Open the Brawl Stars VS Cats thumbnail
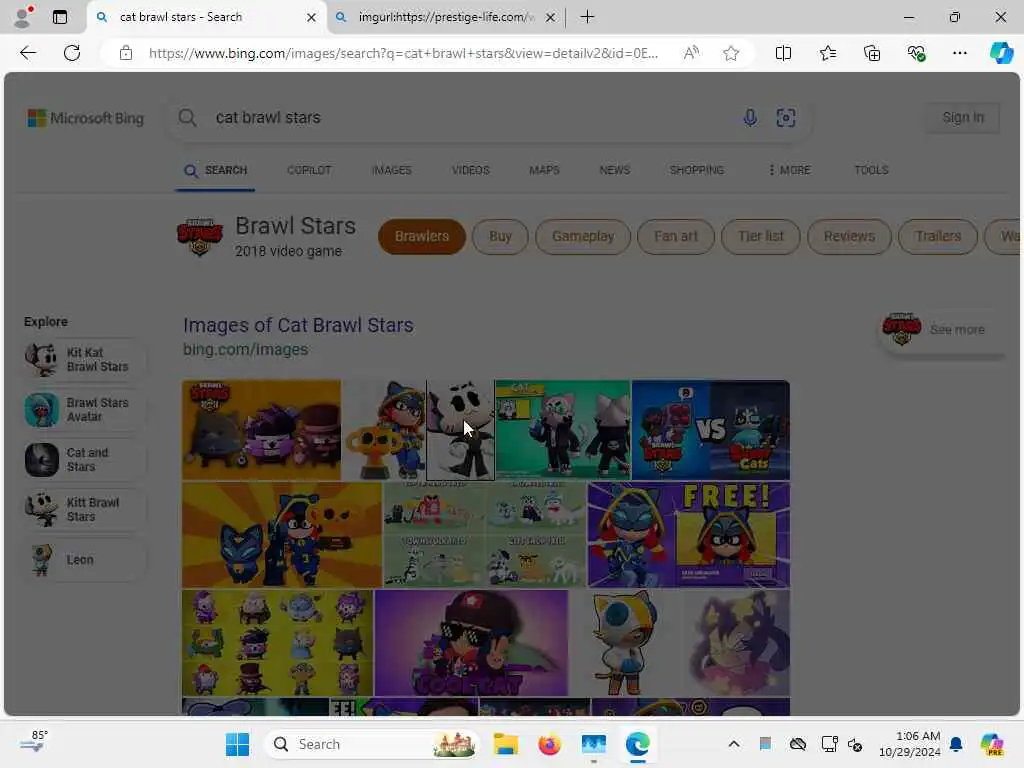Image resolution: width=1024 pixels, height=768 pixels. tap(711, 430)
